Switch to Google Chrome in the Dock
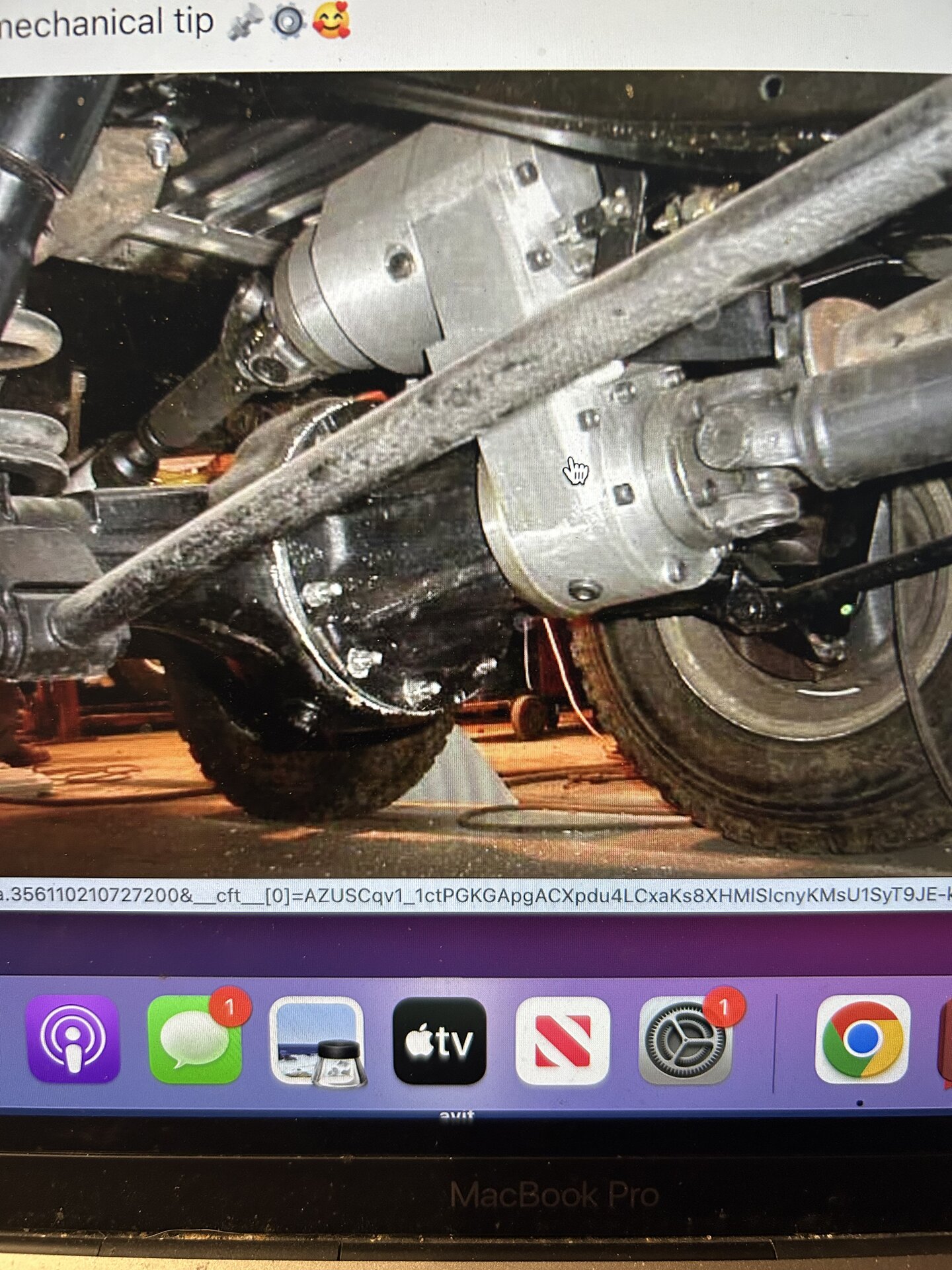Viewport: 952px width, 1270px height. pos(863,1038)
